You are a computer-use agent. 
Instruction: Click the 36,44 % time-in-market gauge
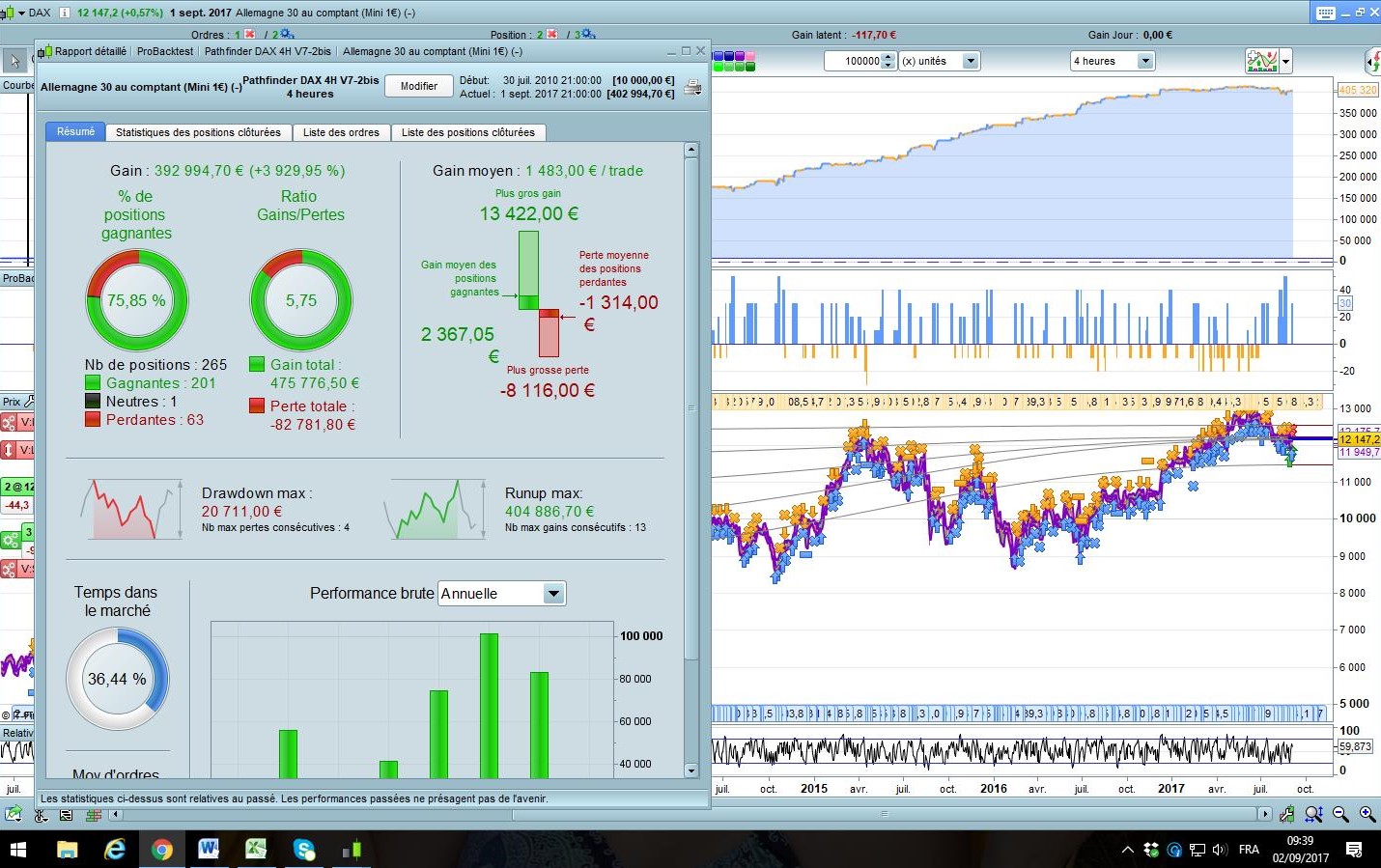[x=117, y=679]
